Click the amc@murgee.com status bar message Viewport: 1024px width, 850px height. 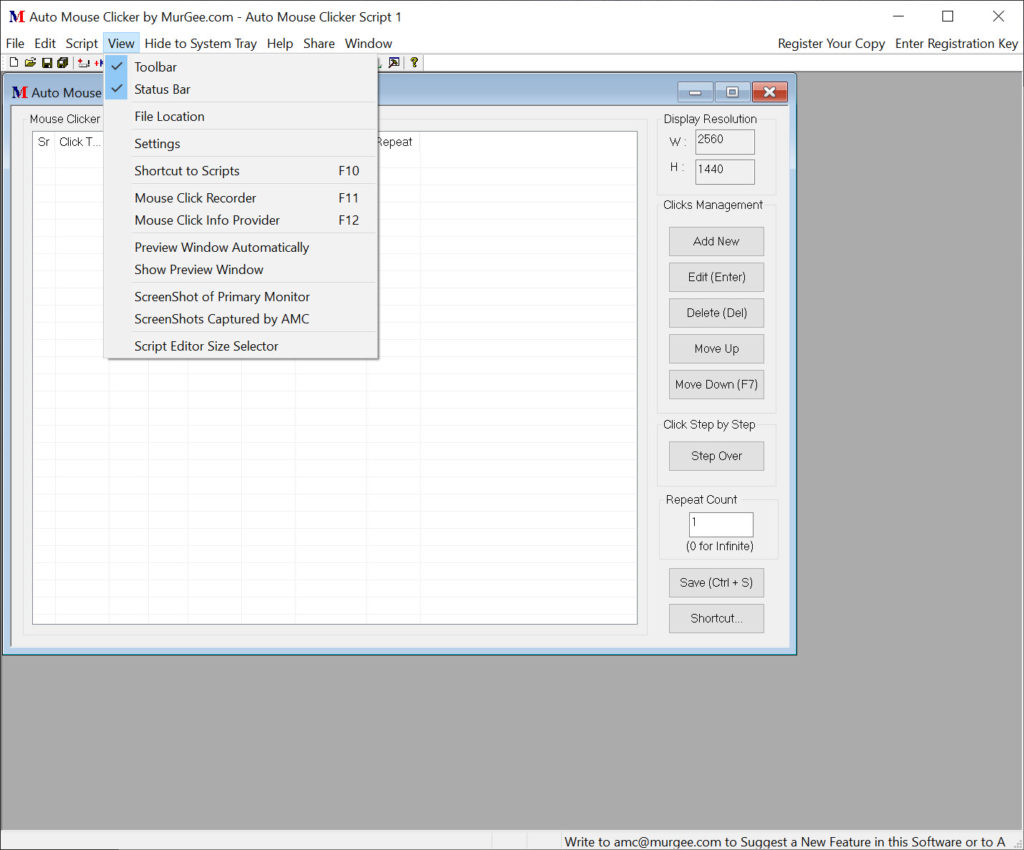pyautogui.click(x=784, y=842)
